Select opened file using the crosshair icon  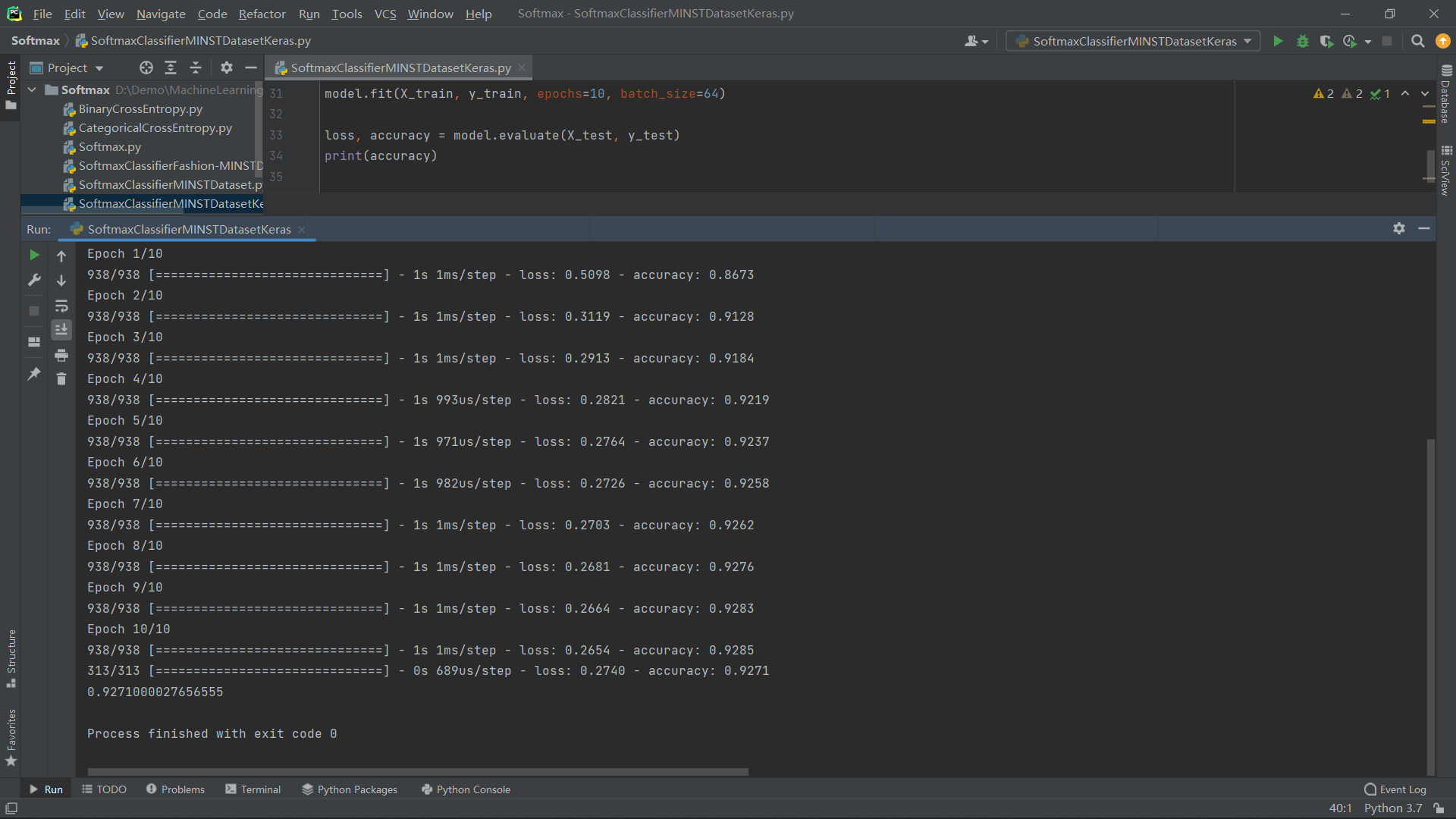coord(146,67)
